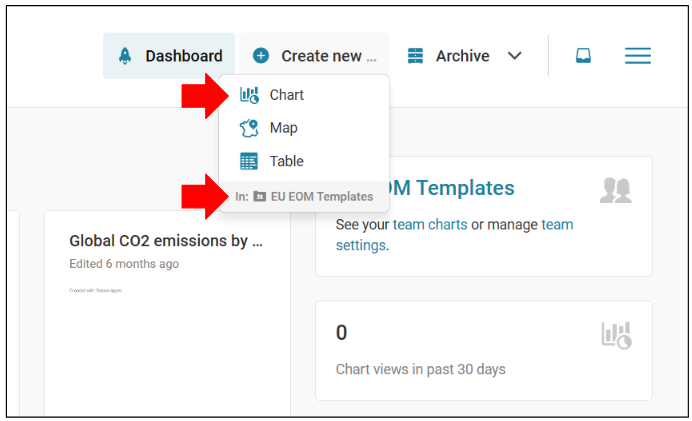
Task: Click the chart views count 0
Action: 341,333
